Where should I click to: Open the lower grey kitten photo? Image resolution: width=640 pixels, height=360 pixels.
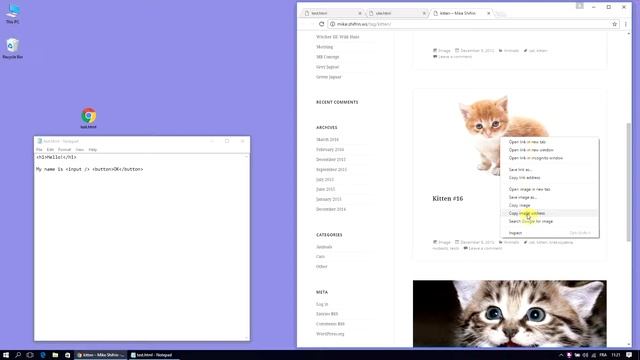coord(509,313)
